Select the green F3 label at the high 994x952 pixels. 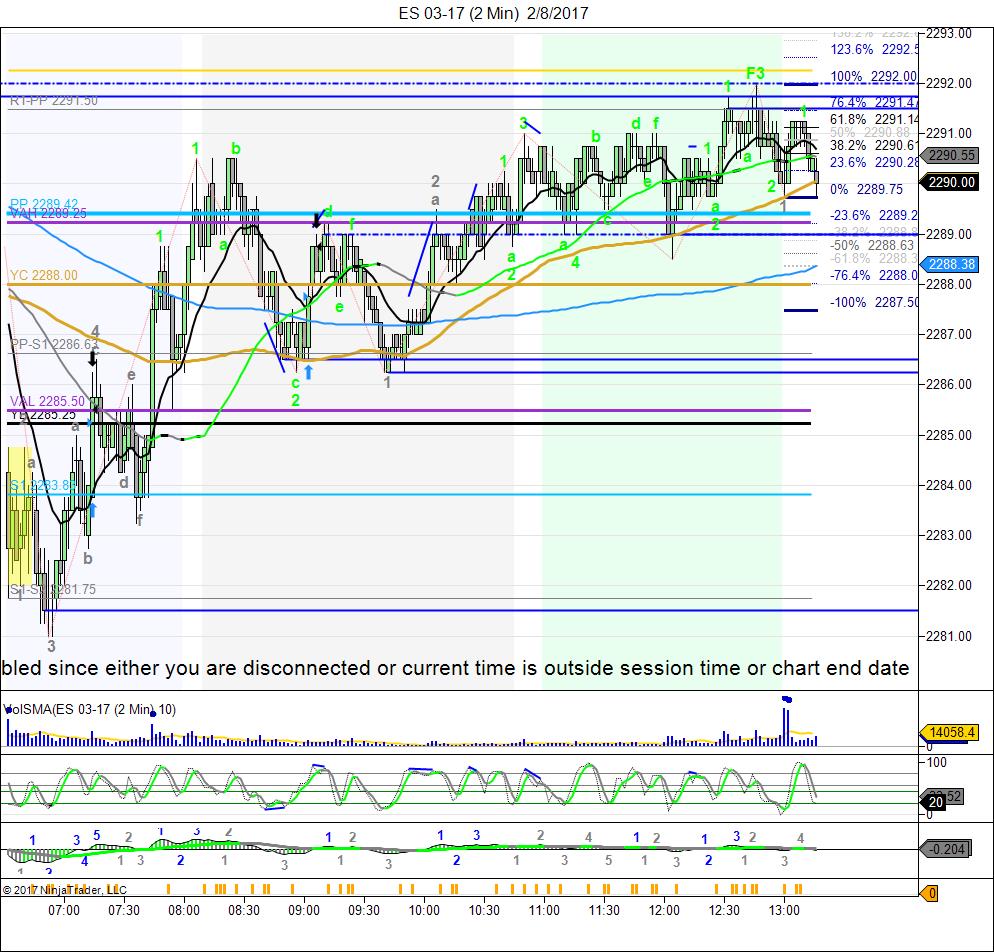(x=755, y=74)
